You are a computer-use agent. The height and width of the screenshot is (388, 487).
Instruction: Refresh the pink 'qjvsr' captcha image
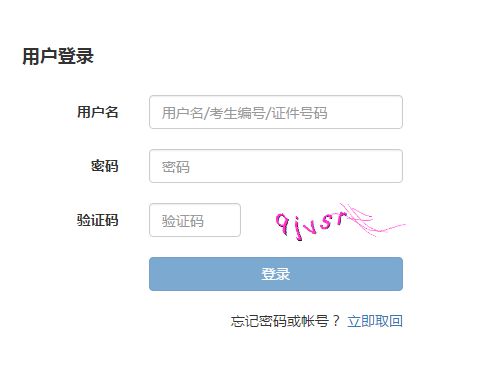point(339,221)
